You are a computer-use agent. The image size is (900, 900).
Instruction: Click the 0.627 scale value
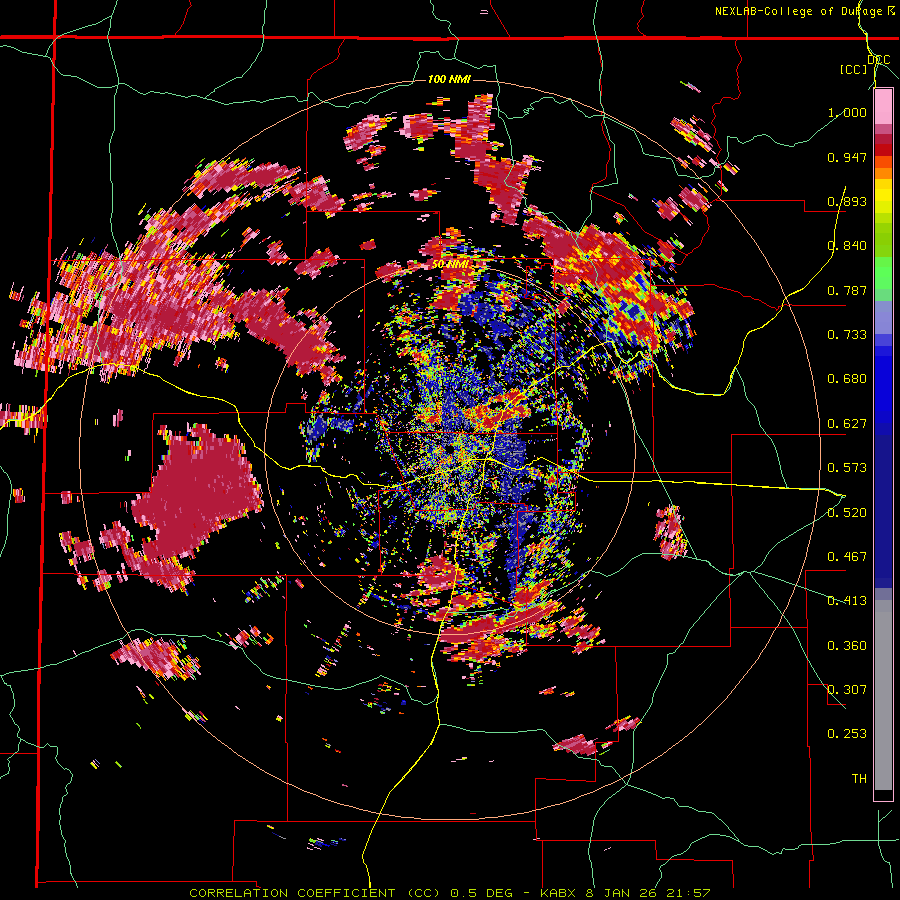pos(847,424)
